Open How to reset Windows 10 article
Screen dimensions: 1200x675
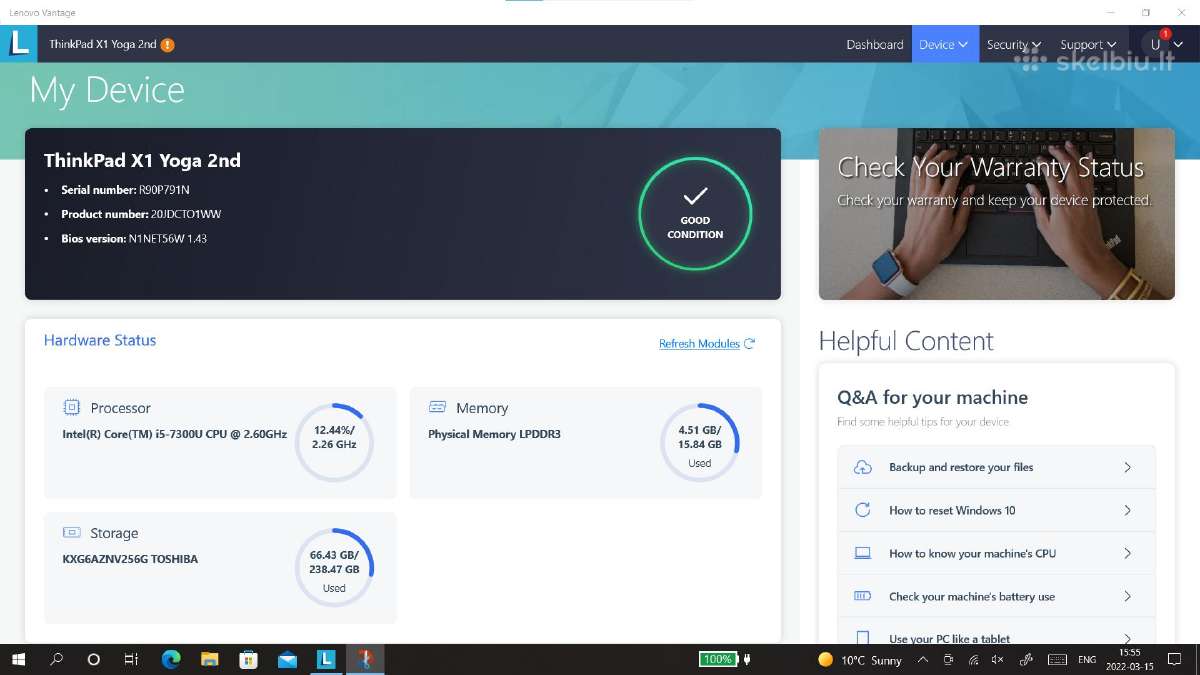click(x=996, y=510)
